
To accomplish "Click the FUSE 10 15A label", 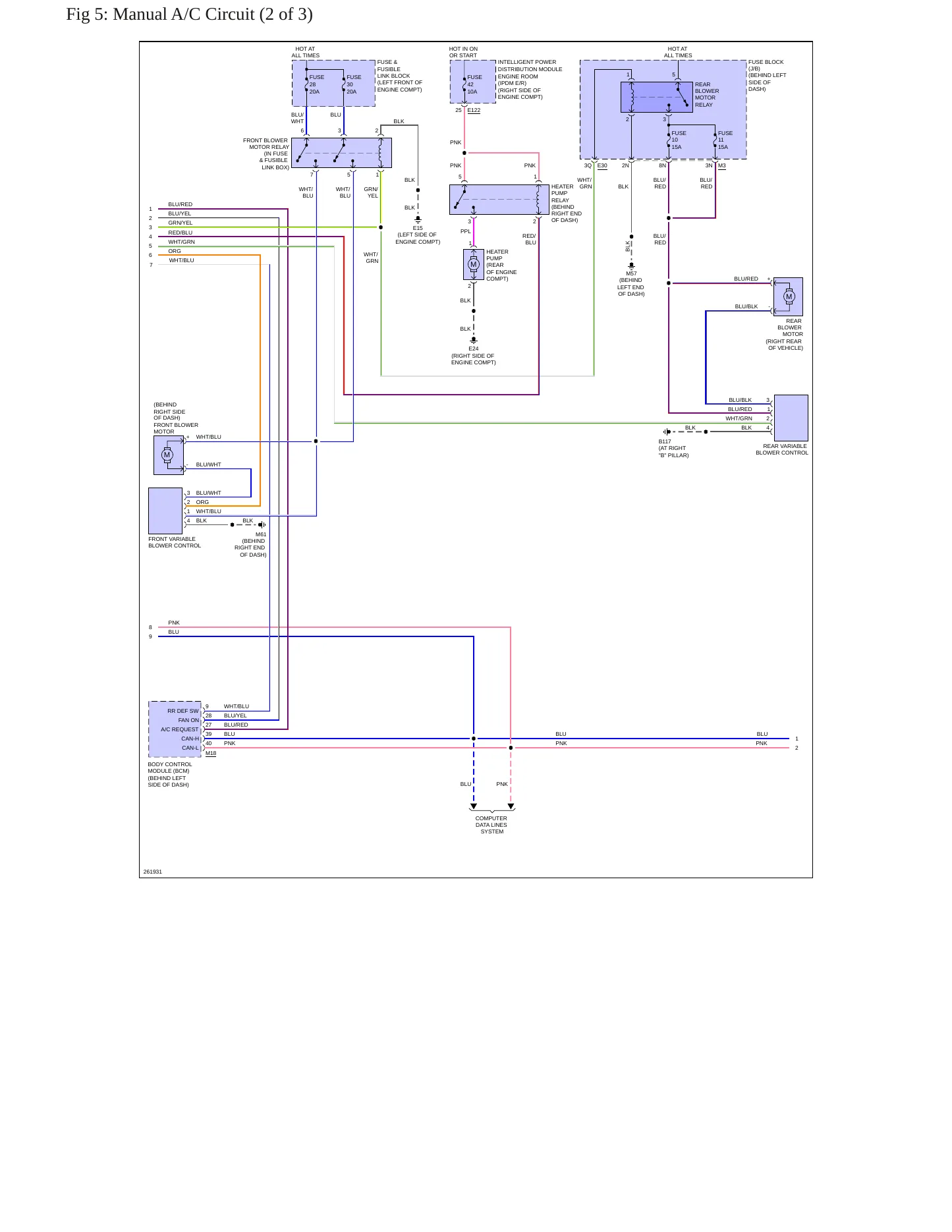I will tap(679, 140).
